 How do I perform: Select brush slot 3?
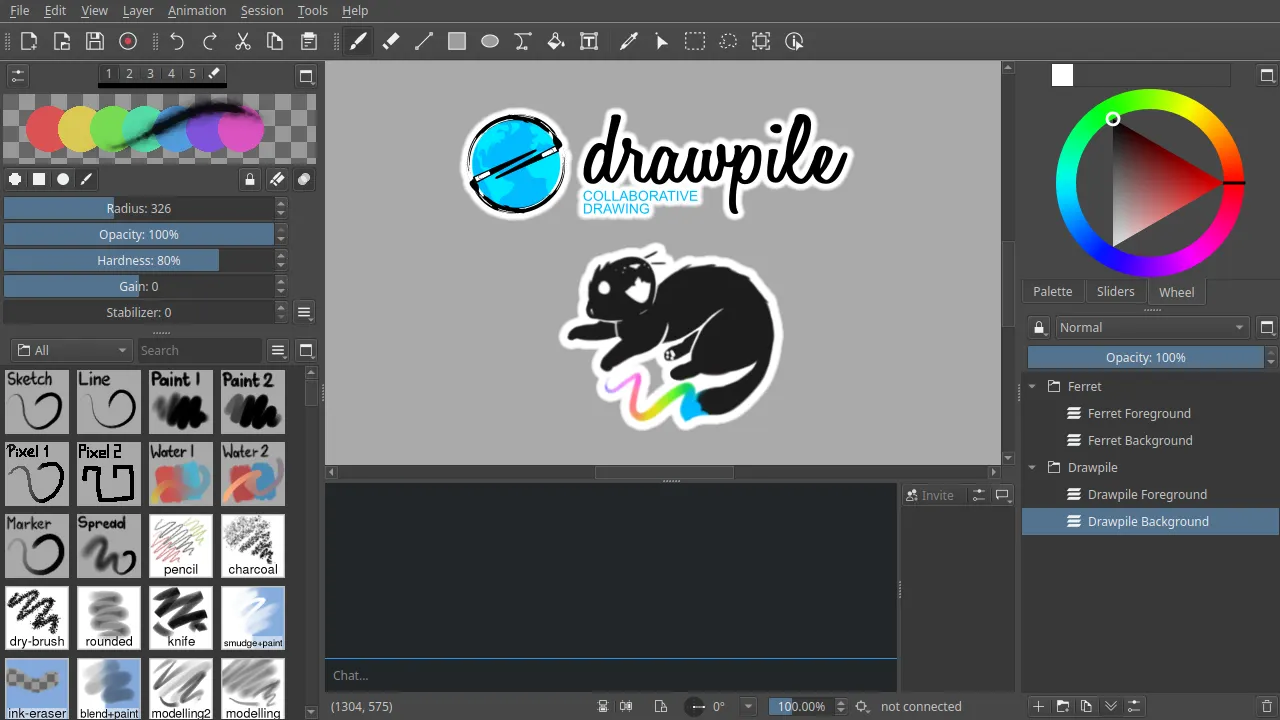(150, 73)
